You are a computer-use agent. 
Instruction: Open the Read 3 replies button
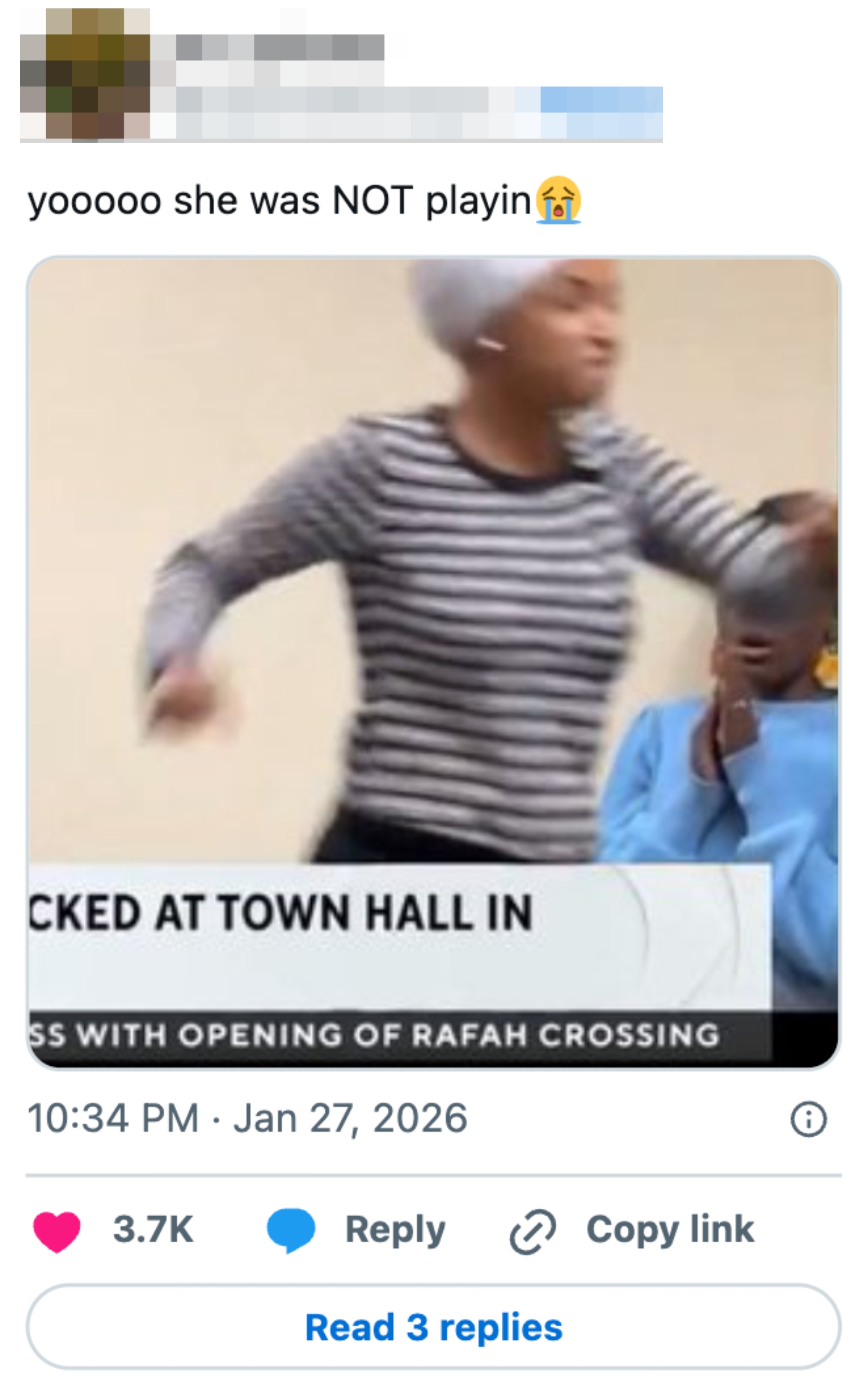pos(433,1327)
